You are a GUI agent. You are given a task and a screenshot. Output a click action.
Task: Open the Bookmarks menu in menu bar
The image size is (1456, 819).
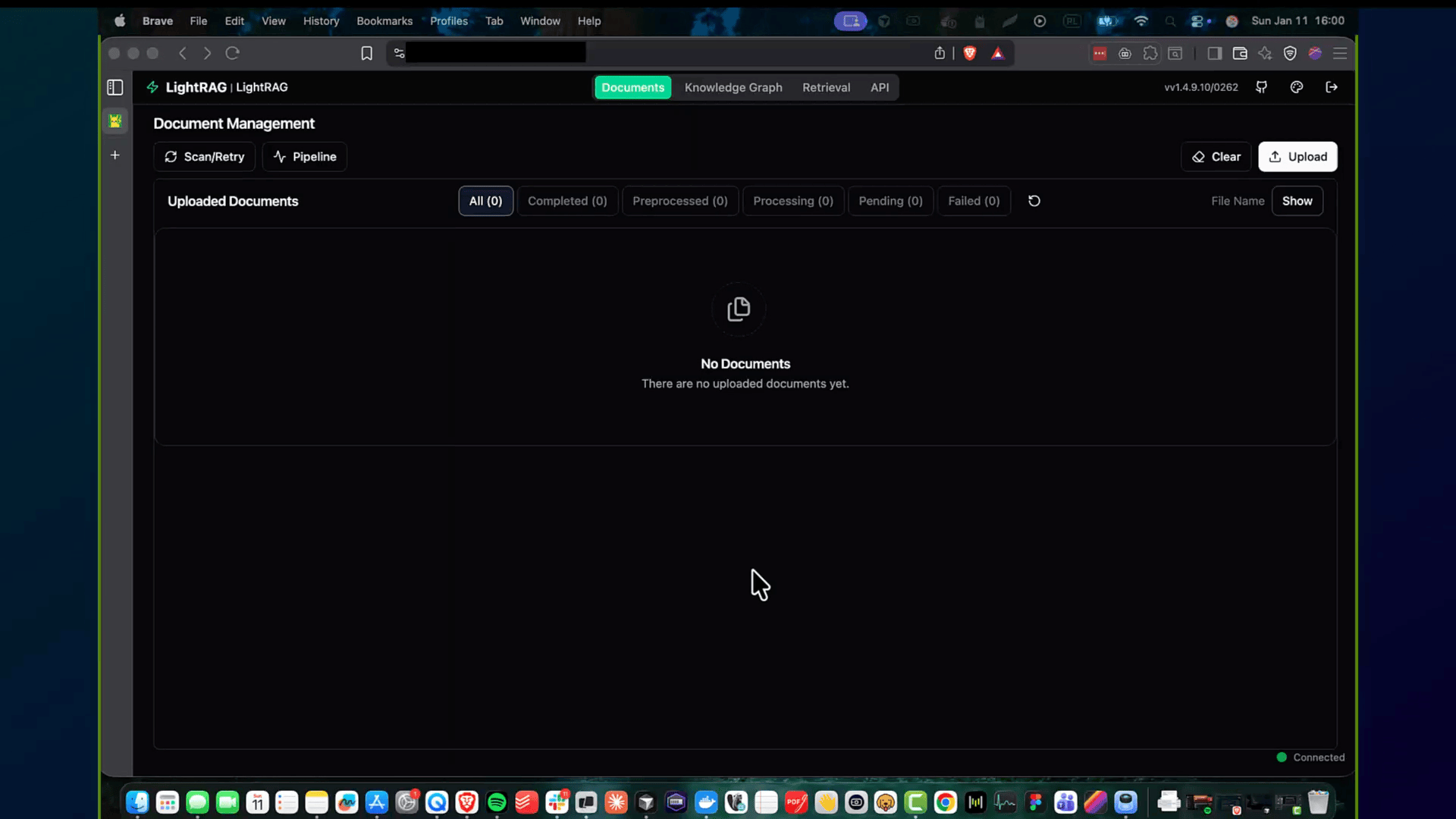point(384,20)
